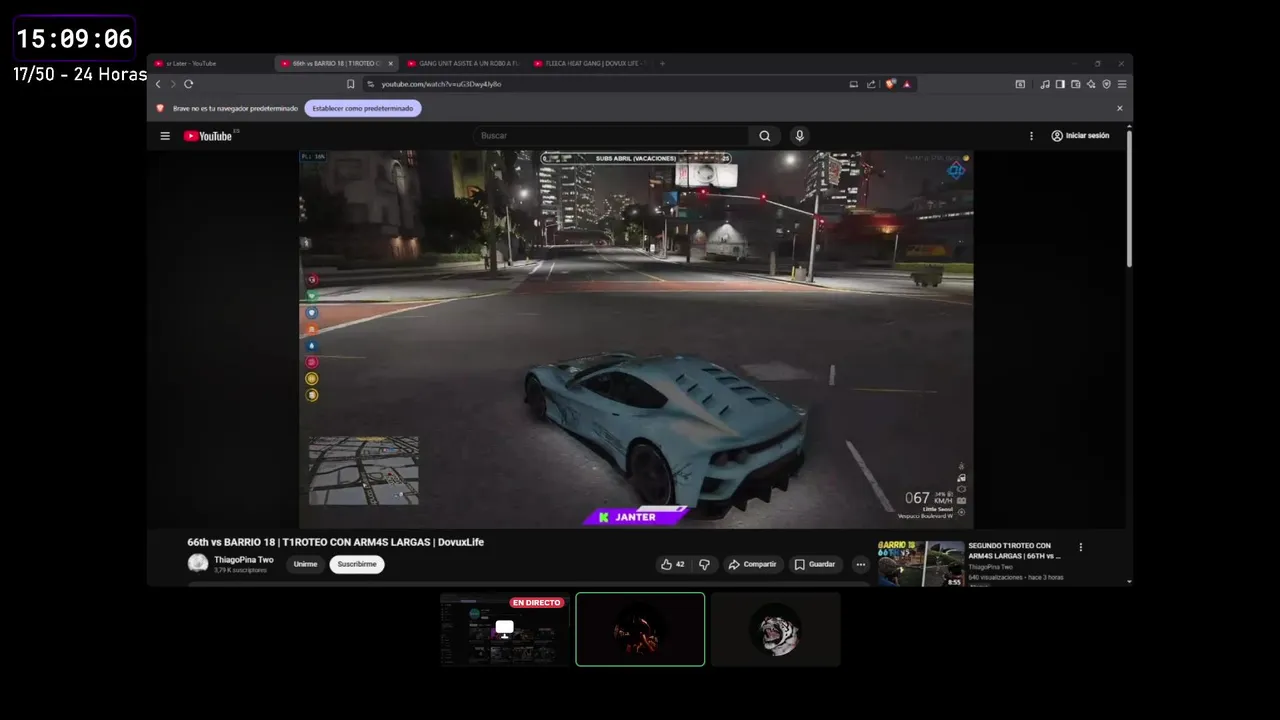Open recommended title 'SEGUNDO T1ROTEO CON ARM4S LARGAS'
This screenshot has width=1280, height=720.
coord(1014,551)
